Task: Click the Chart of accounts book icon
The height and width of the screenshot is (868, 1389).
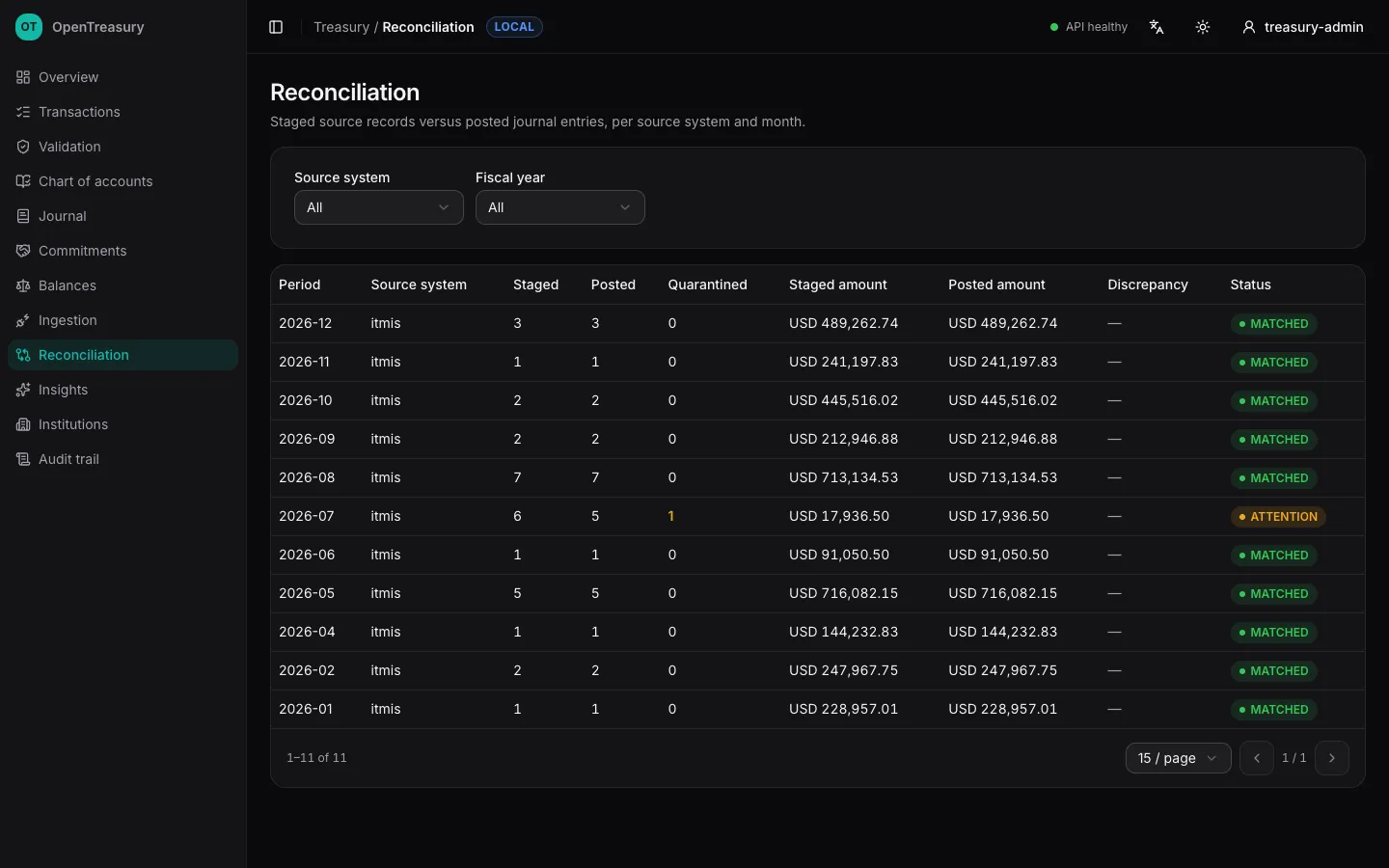Action: click(x=23, y=181)
